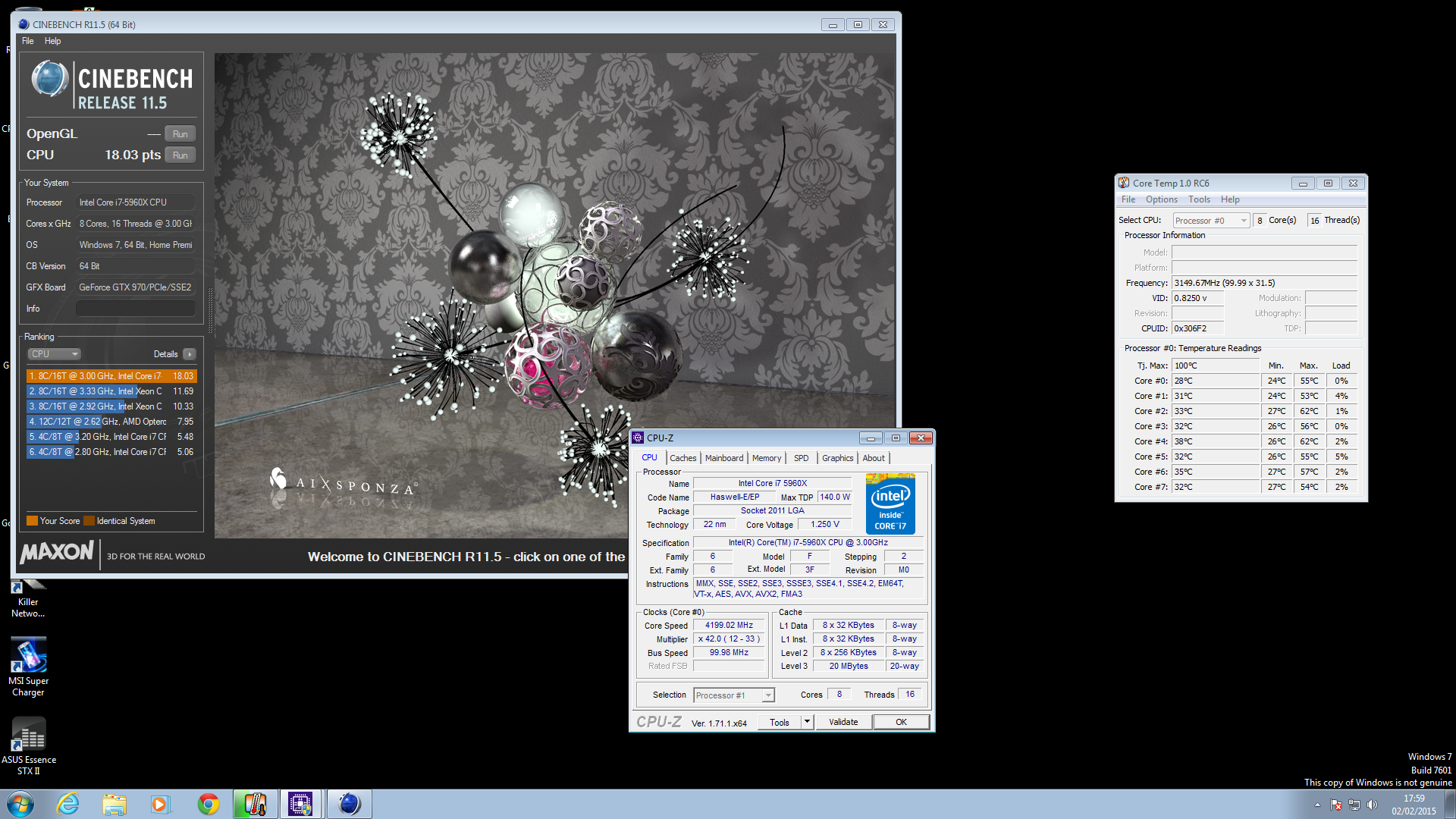Select ranking row 18.03 Intel Core i7

[x=111, y=376]
